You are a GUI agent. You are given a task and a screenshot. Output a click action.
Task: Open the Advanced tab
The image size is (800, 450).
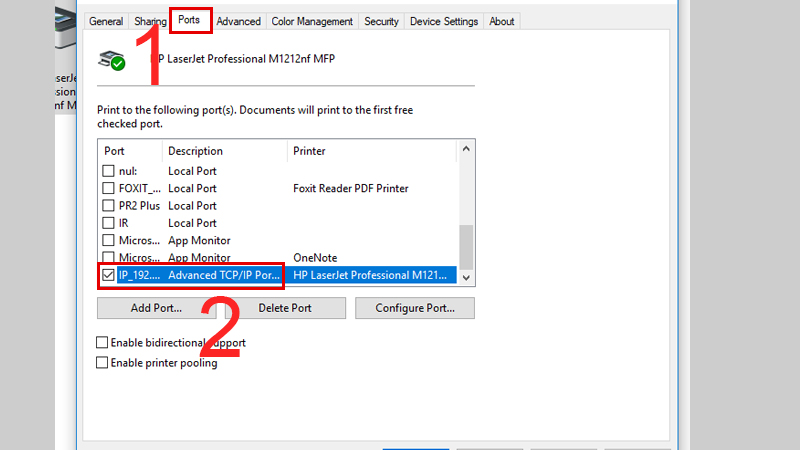238,21
